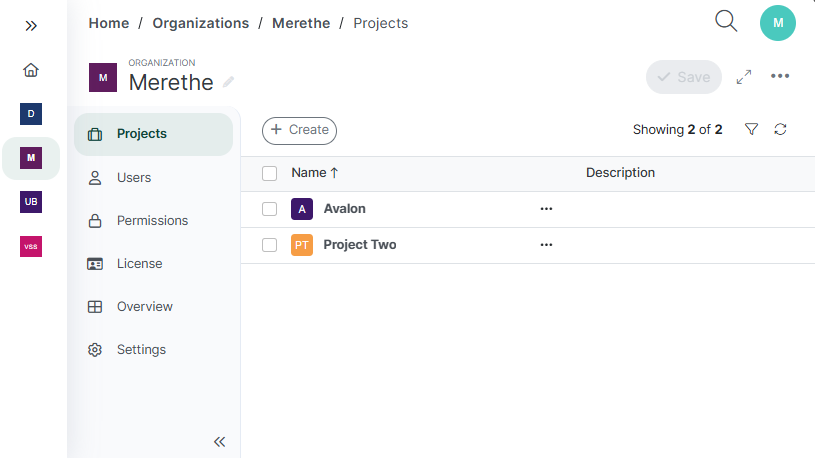Click the Project Two PT icon
815x458 pixels.
coord(302,245)
